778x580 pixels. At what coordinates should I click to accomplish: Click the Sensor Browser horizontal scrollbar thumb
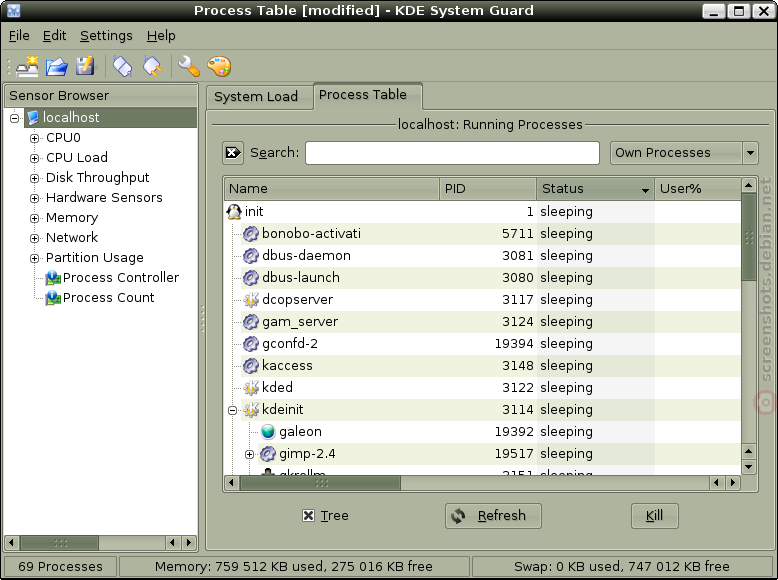(60, 543)
